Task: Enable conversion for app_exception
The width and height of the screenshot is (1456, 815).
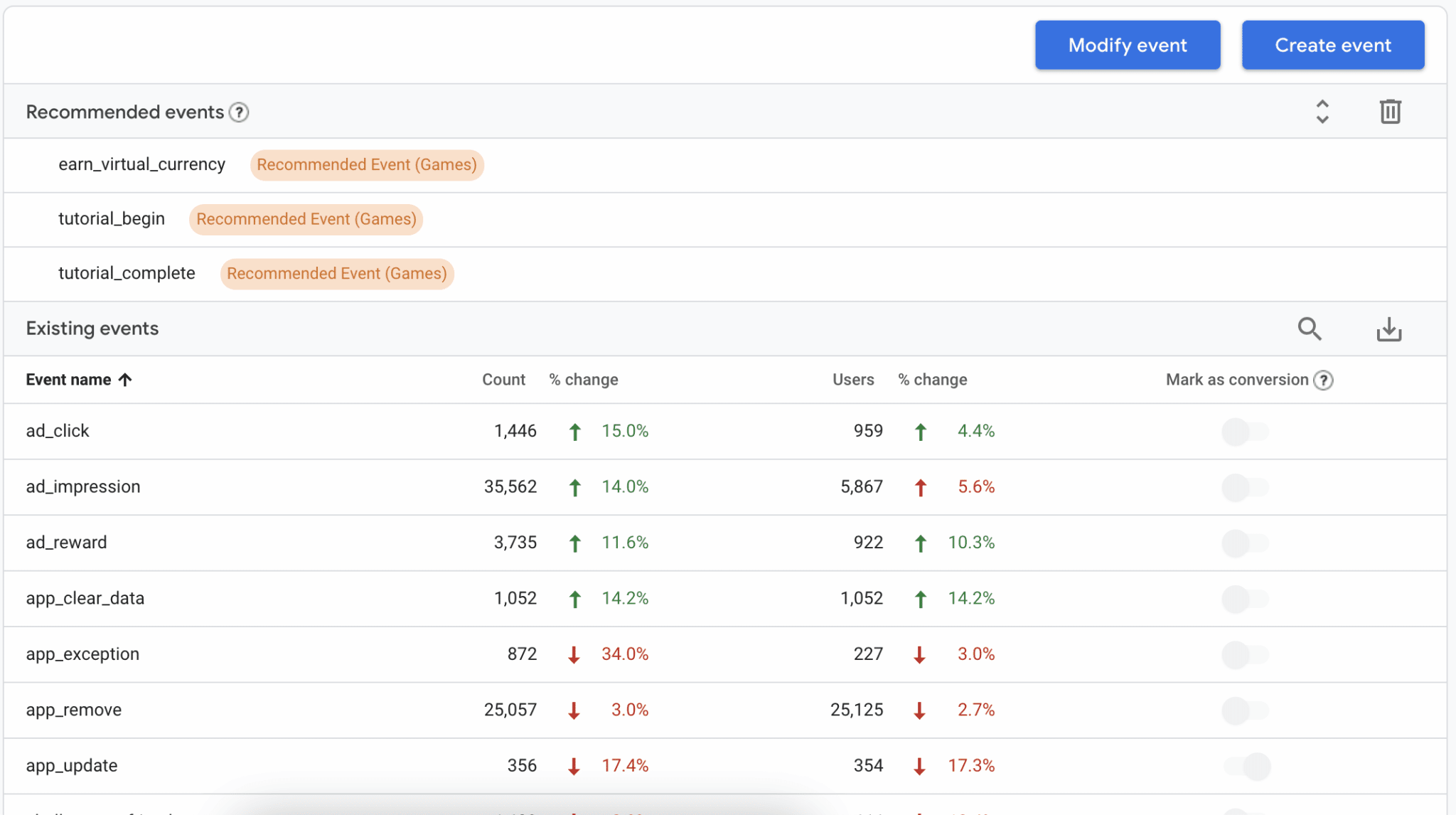Action: point(1246,655)
